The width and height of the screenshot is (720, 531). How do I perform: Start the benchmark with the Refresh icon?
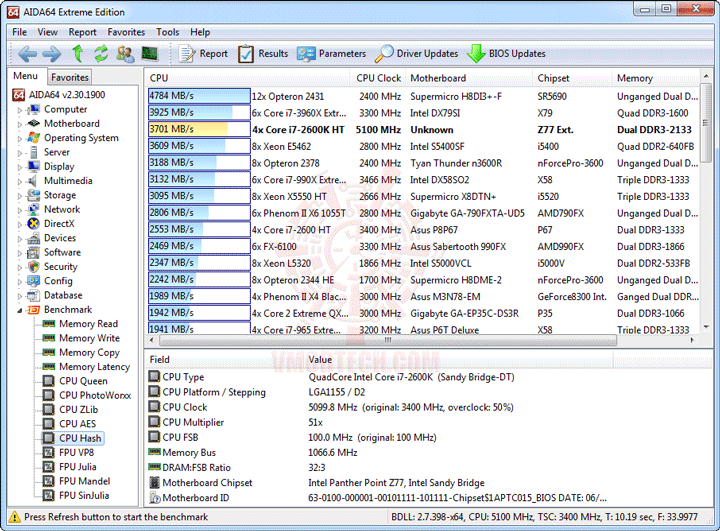coord(101,54)
